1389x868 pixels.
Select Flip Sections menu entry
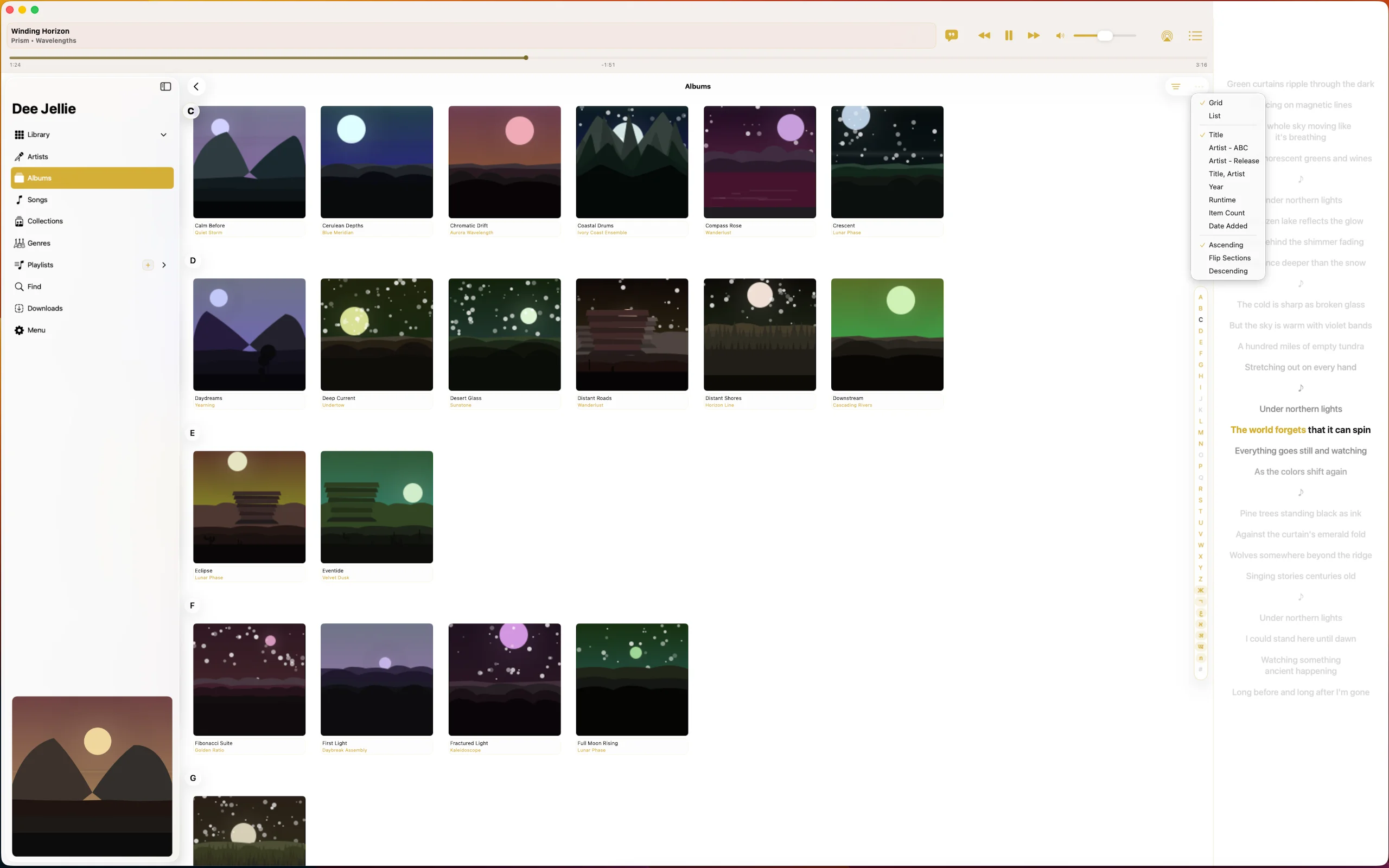(x=1229, y=258)
